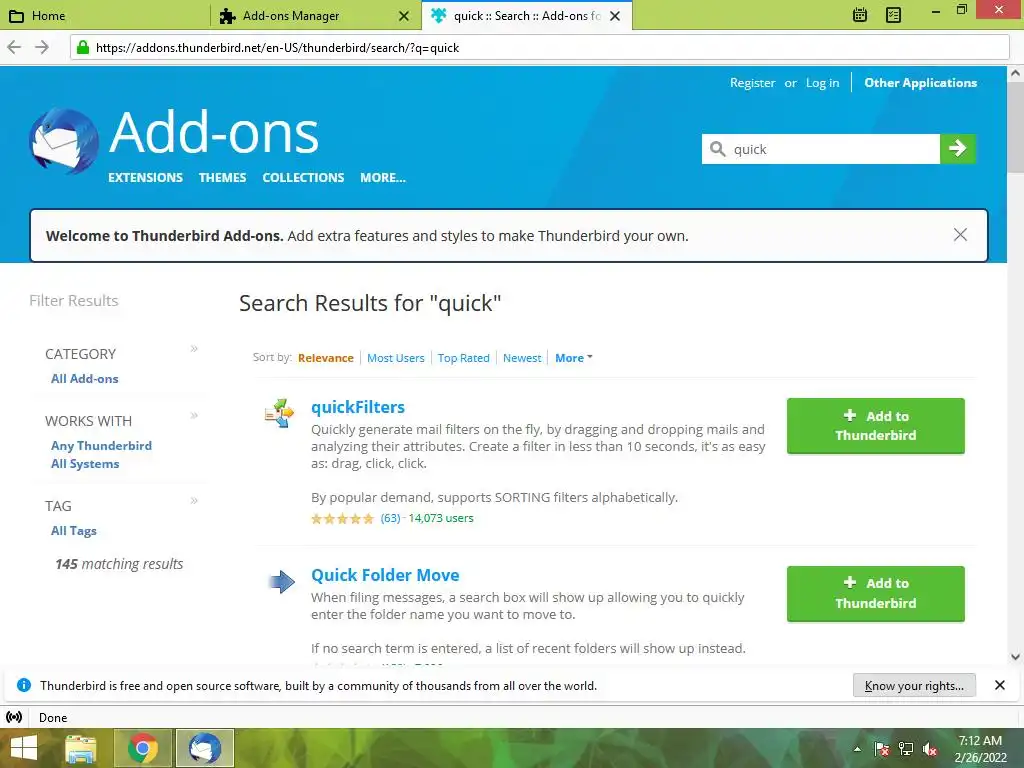1024x768 pixels.
Task: Click the page scrollbar down arrow
Action: tap(1015, 657)
